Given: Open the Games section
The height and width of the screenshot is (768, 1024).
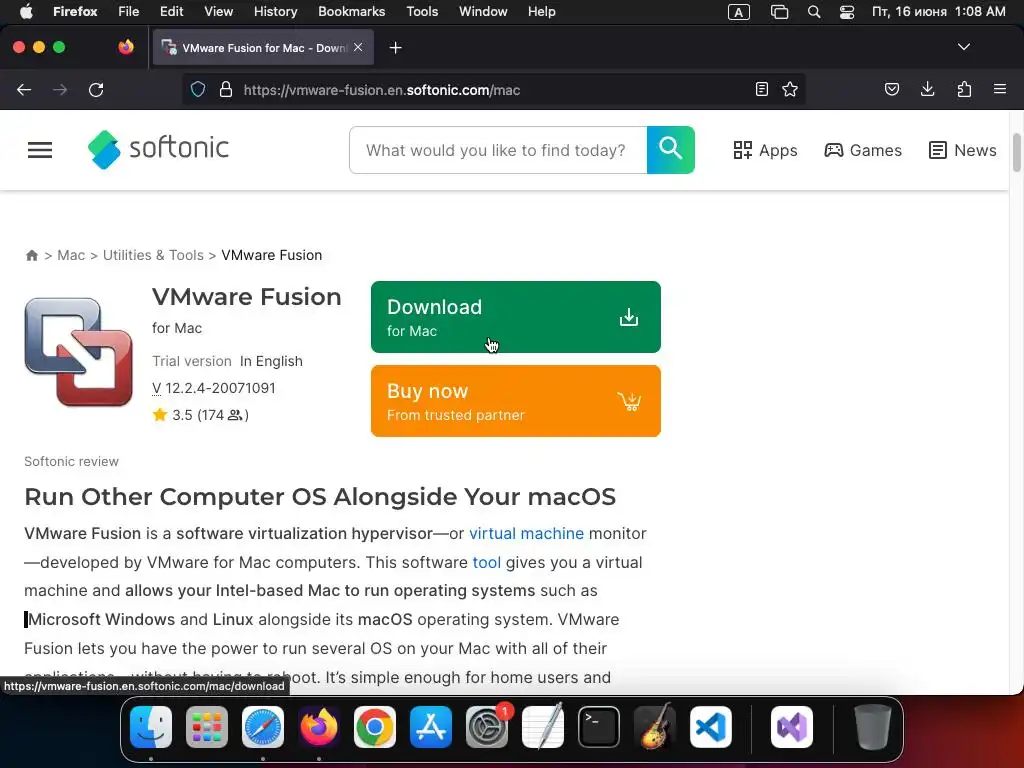Looking at the screenshot, I should tap(863, 150).
